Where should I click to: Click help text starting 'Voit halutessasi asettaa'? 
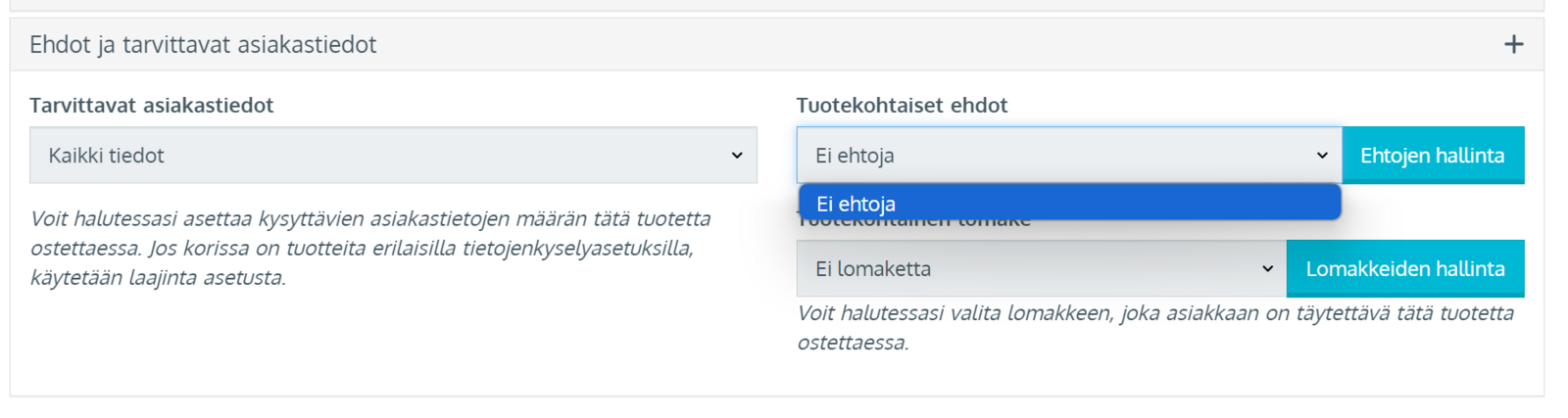pyautogui.click(x=370, y=248)
